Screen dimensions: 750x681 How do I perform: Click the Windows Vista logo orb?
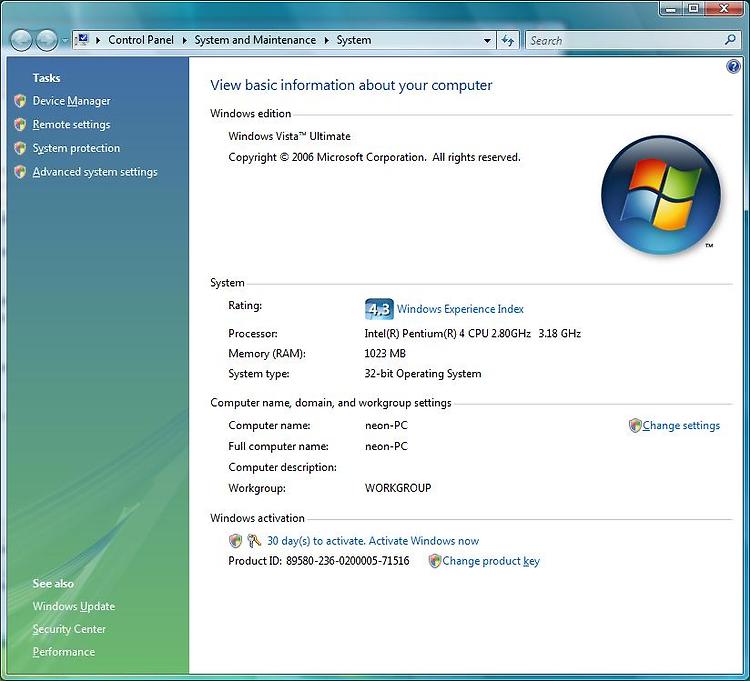pos(661,195)
